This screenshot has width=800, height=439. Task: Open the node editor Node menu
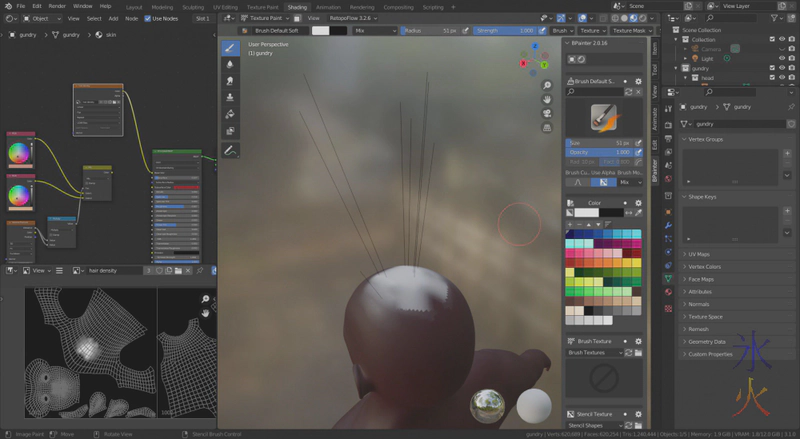point(132,18)
